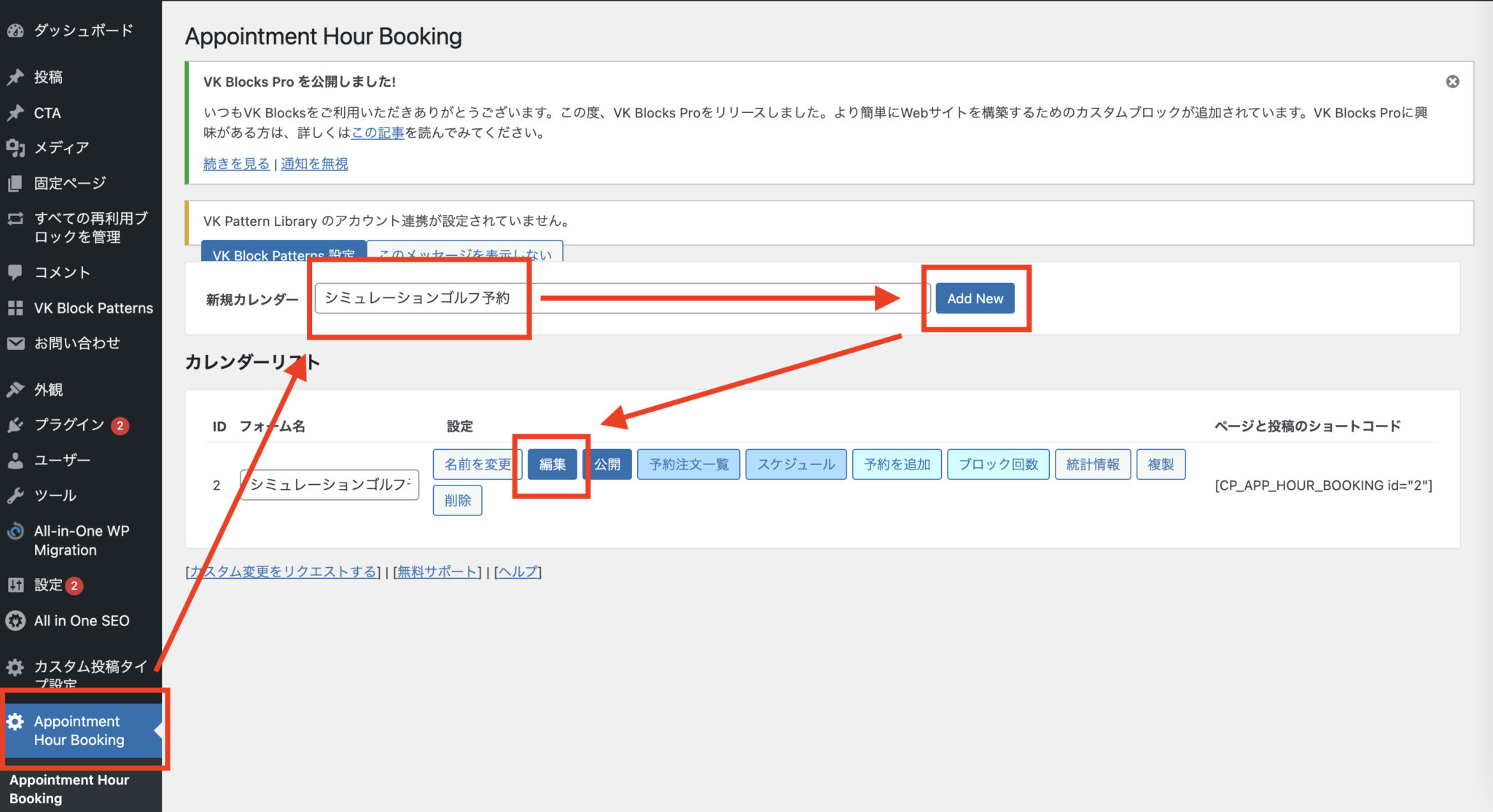Image resolution: width=1493 pixels, height=812 pixels.
Task: Dismiss the VK Blocks Pro notice
Action: tap(1453, 82)
